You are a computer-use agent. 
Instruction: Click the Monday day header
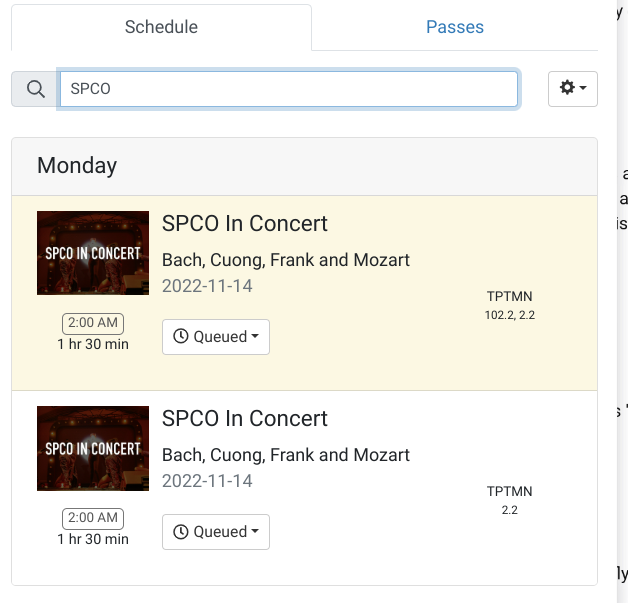(x=77, y=166)
